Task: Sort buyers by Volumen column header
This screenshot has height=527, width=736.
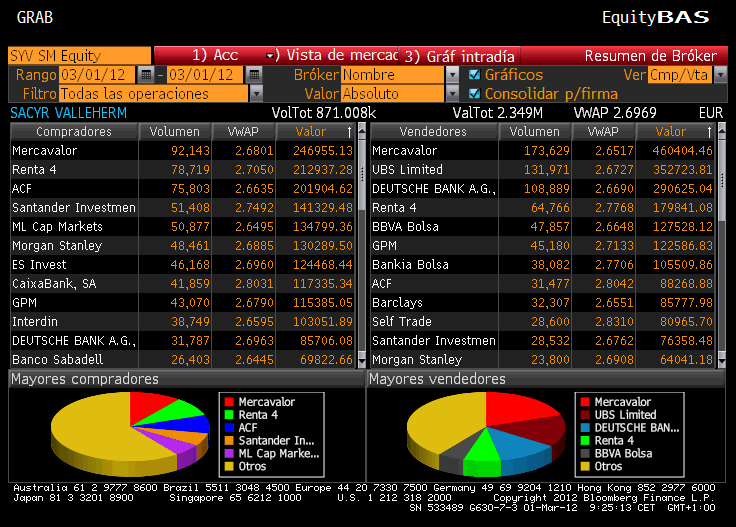Action: (175, 132)
